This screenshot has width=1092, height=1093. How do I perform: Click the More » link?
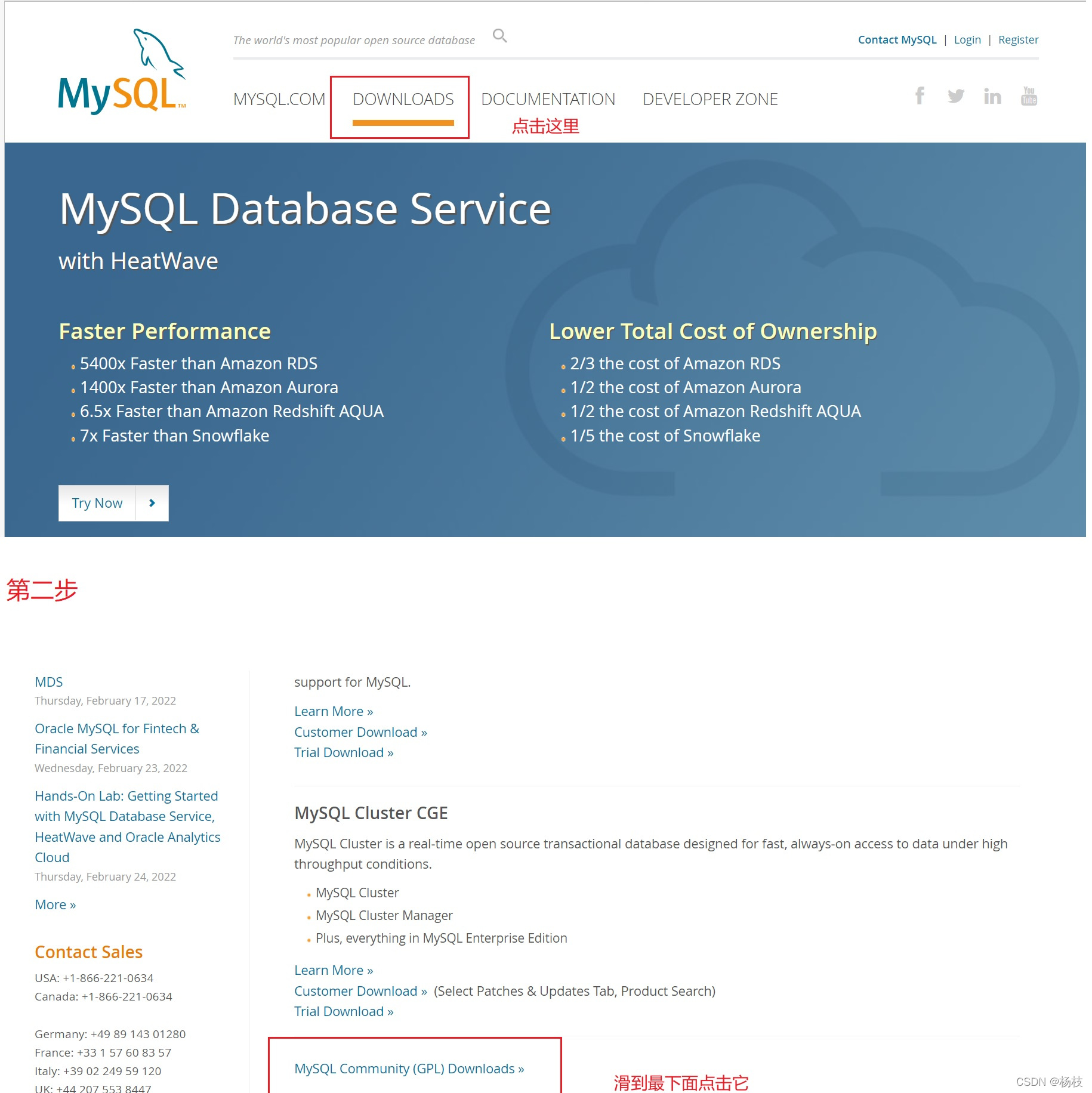pos(55,904)
